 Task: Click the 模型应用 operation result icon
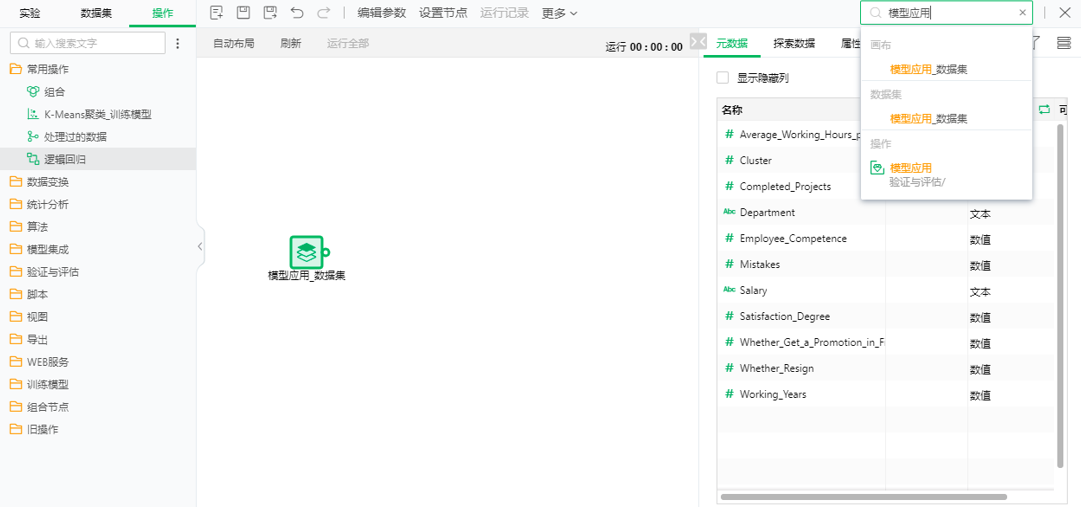877,168
